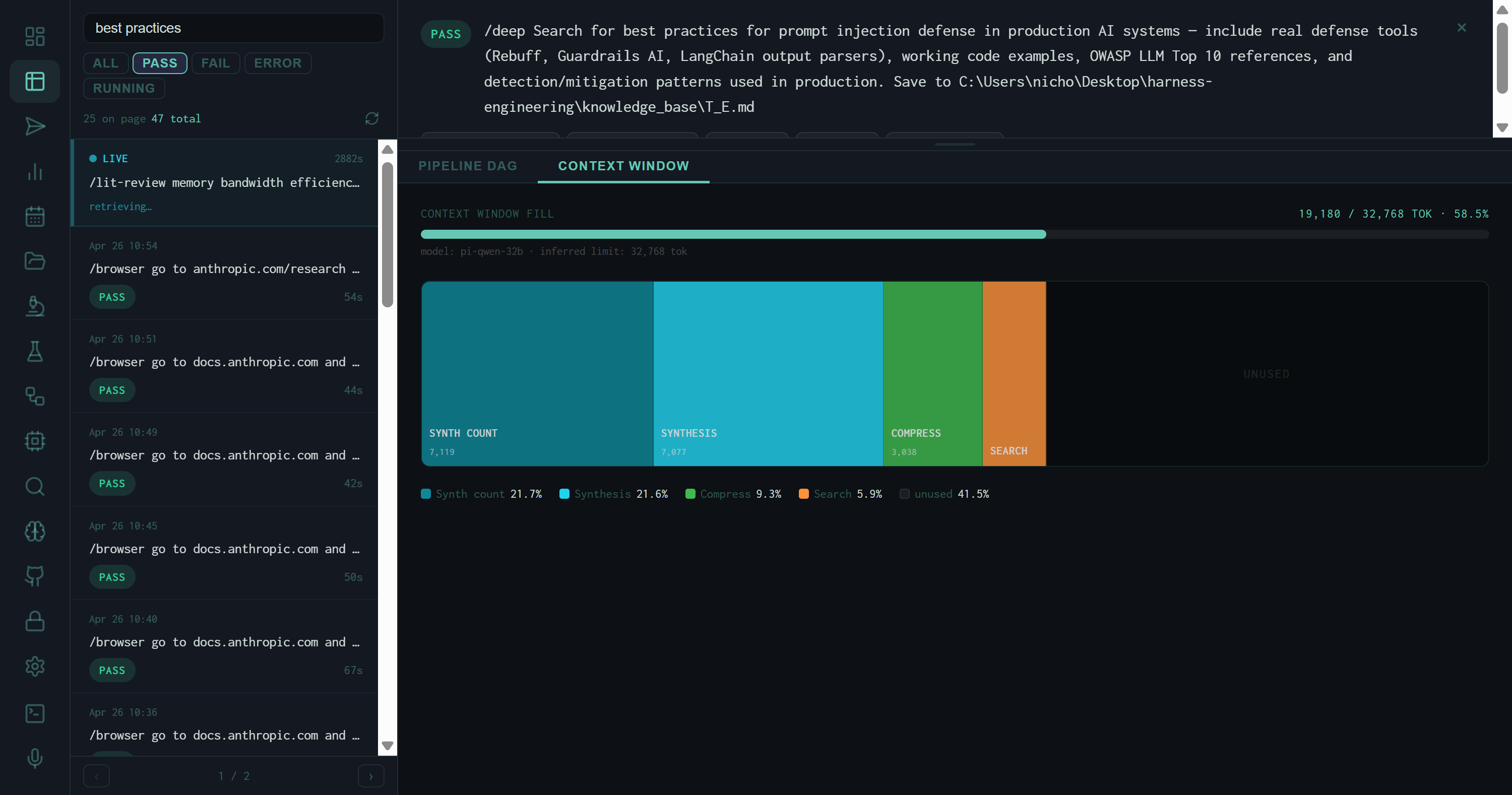This screenshot has width=1512, height=795.
Task: Focus the 'best practices' search field
Action: pos(234,28)
